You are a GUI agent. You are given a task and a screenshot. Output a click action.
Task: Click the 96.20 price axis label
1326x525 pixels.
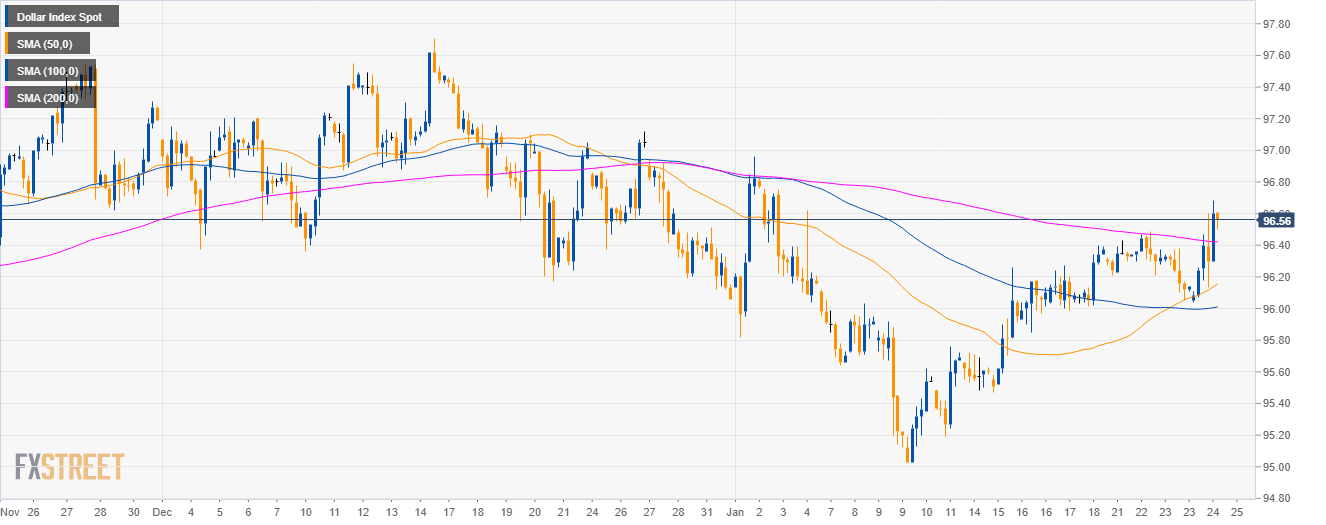pos(1274,277)
